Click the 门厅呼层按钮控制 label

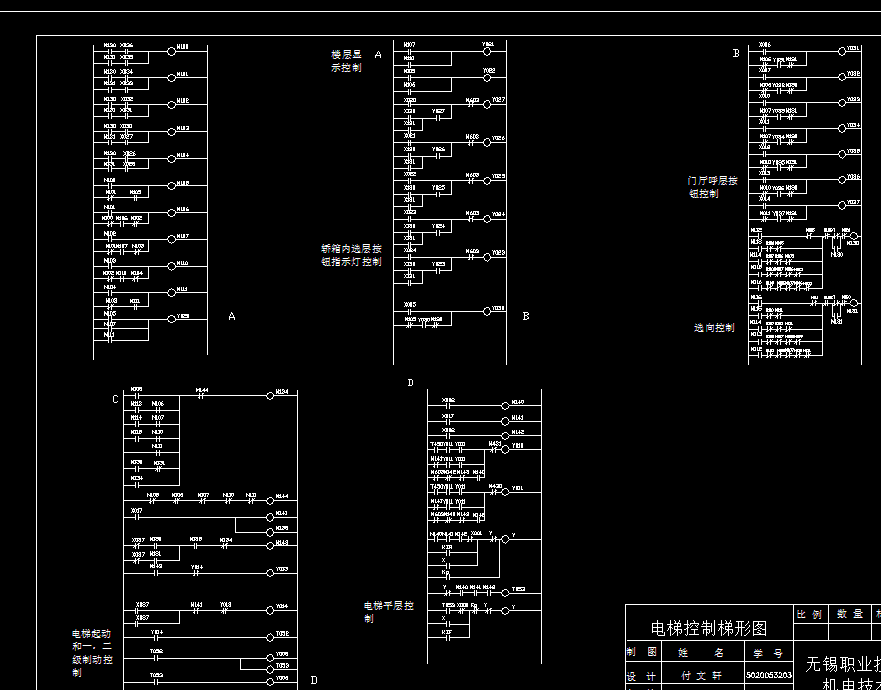pos(713,187)
